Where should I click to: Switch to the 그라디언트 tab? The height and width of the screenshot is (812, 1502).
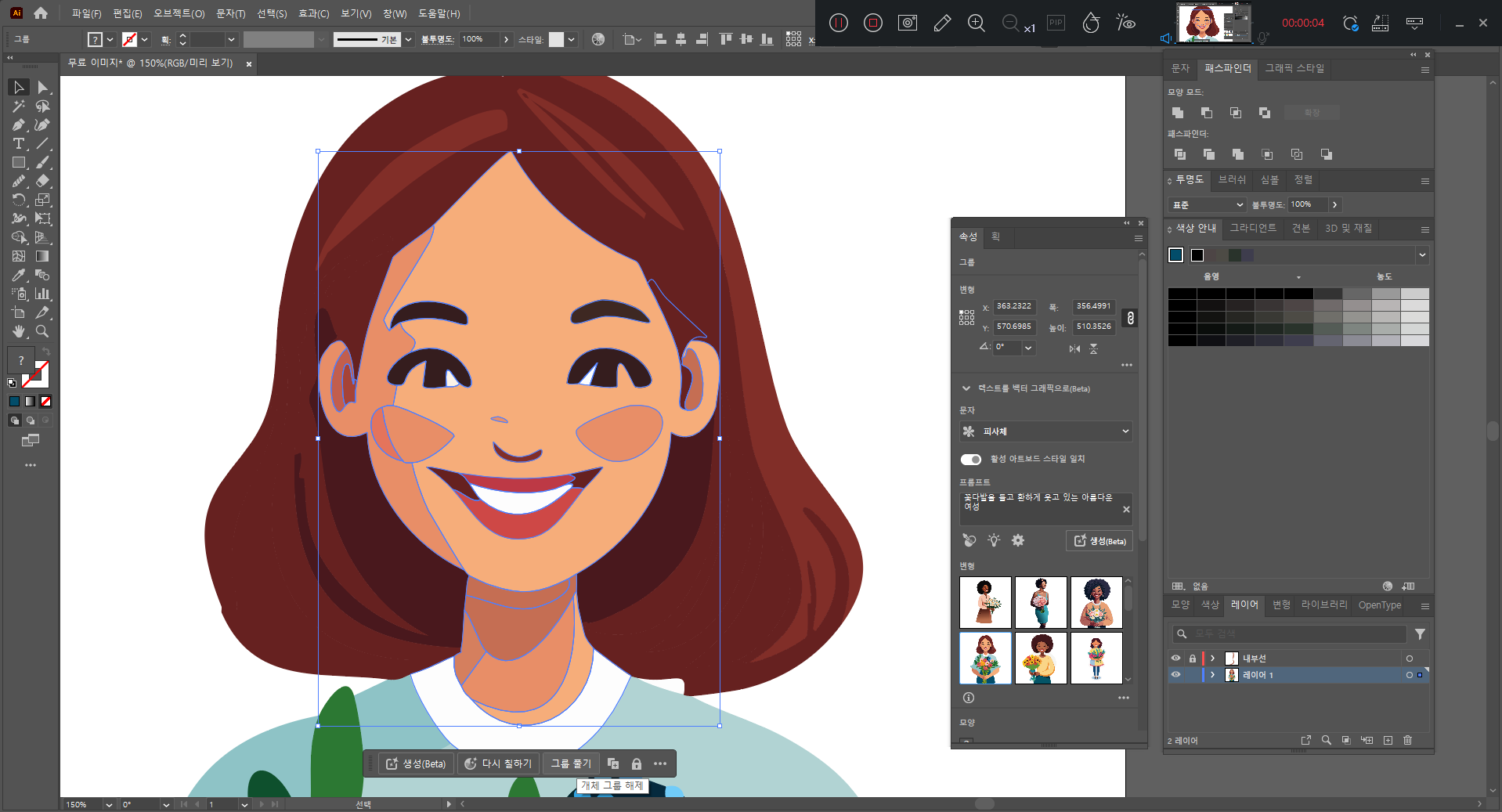point(1253,228)
